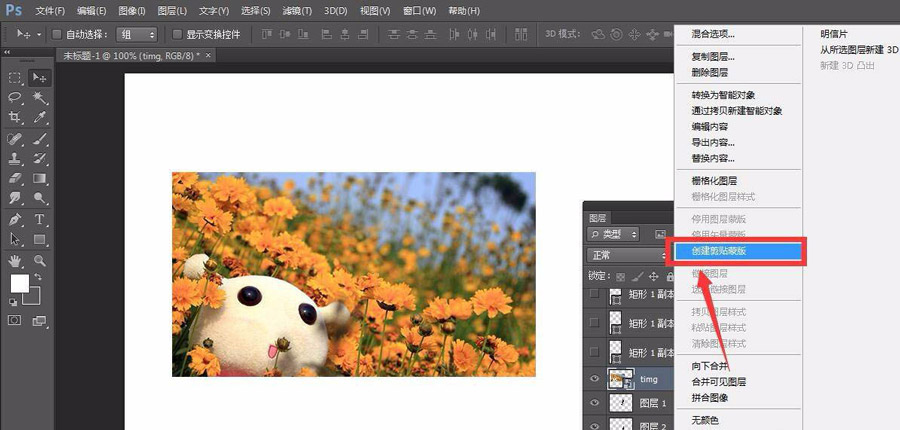This screenshot has height=430, width=900.
Task: Select the Clone Stamp tool
Action: [x=15, y=158]
